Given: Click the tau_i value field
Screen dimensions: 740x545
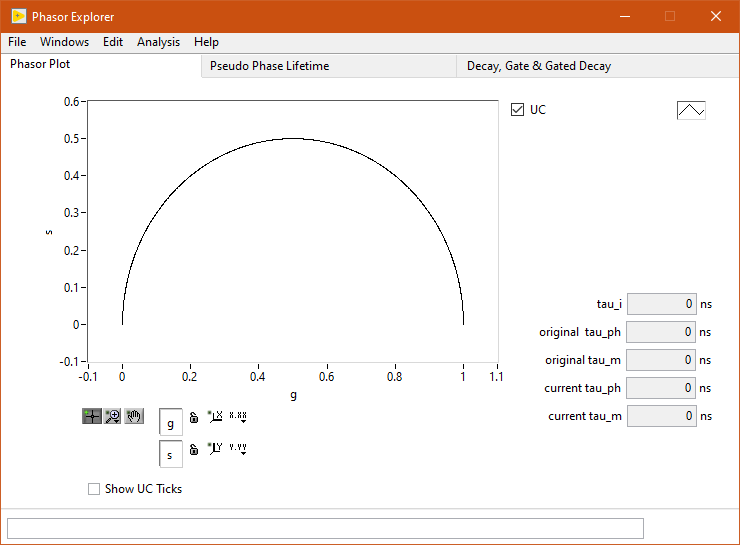Looking at the screenshot, I should 661,304.
